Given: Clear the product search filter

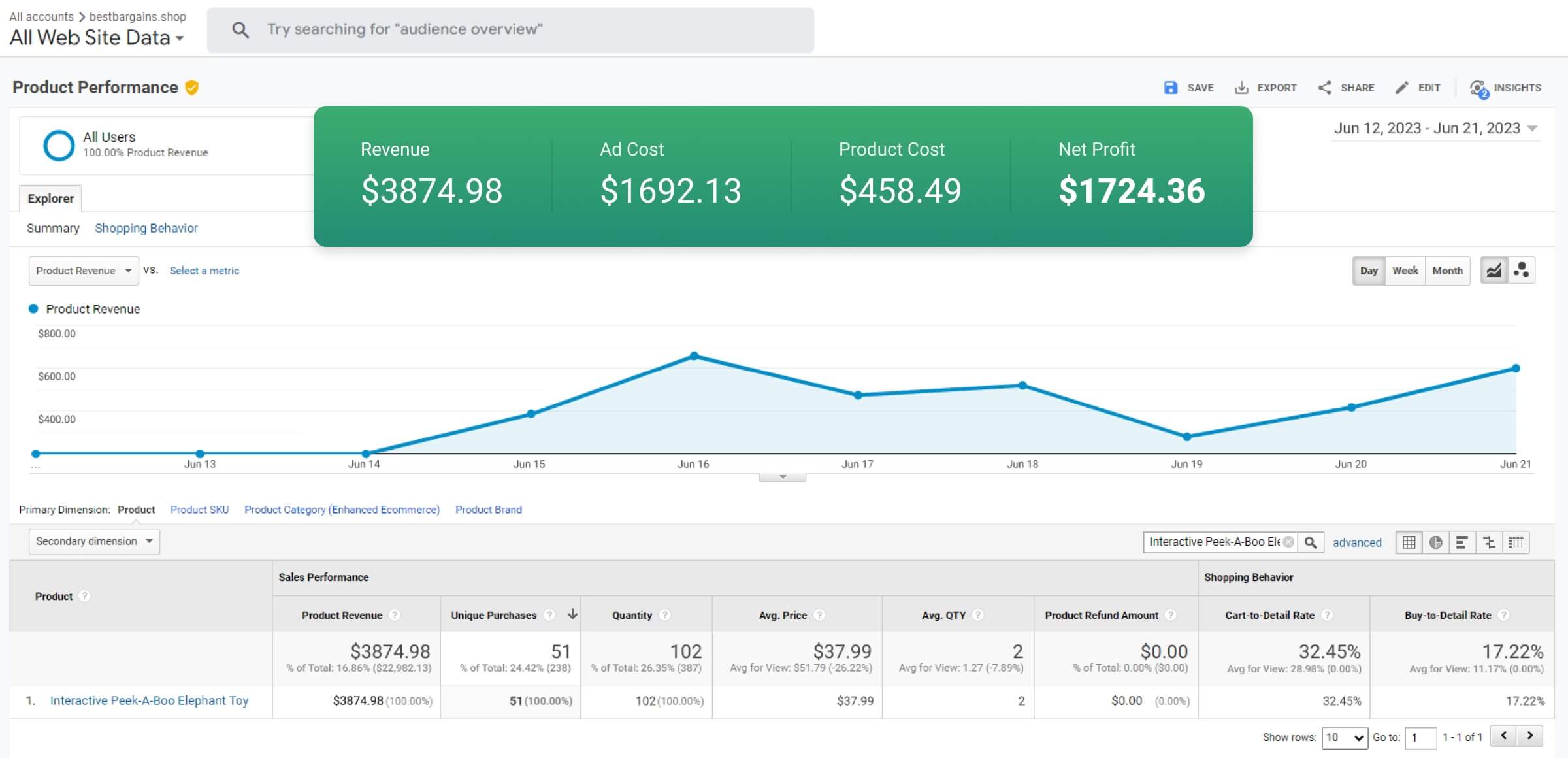Looking at the screenshot, I should (1288, 542).
